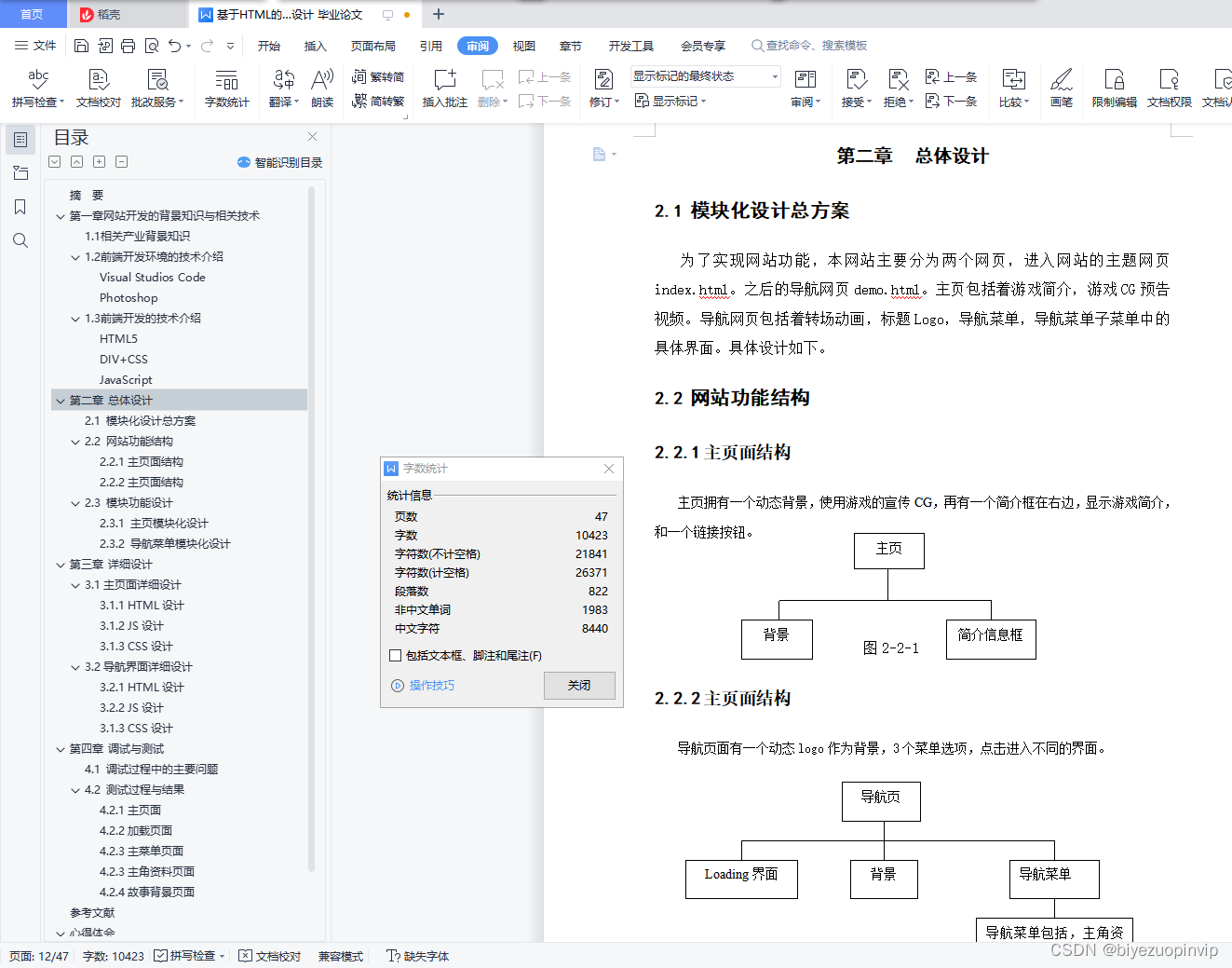Select 2.2.1 主页面结构 outline entry
Image resolution: width=1232 pixels, height=968 pixels.
pos(141,461)
